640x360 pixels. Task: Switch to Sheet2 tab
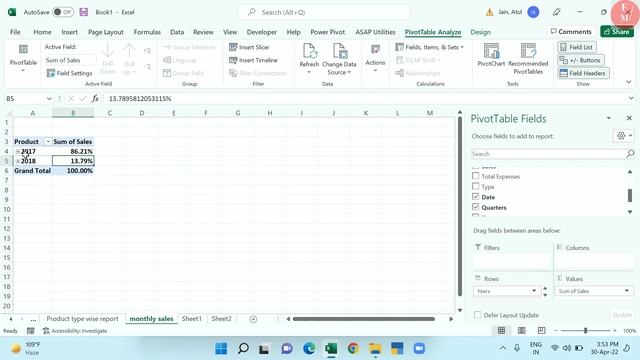[221, 318]
